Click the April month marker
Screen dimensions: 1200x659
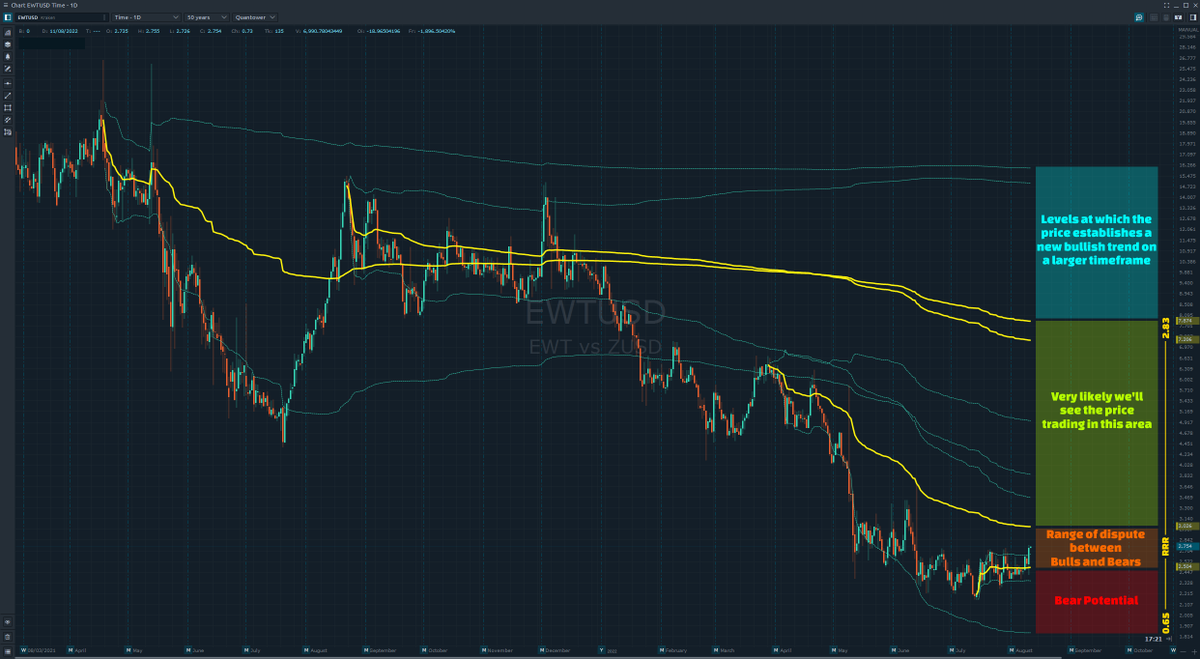69,651
